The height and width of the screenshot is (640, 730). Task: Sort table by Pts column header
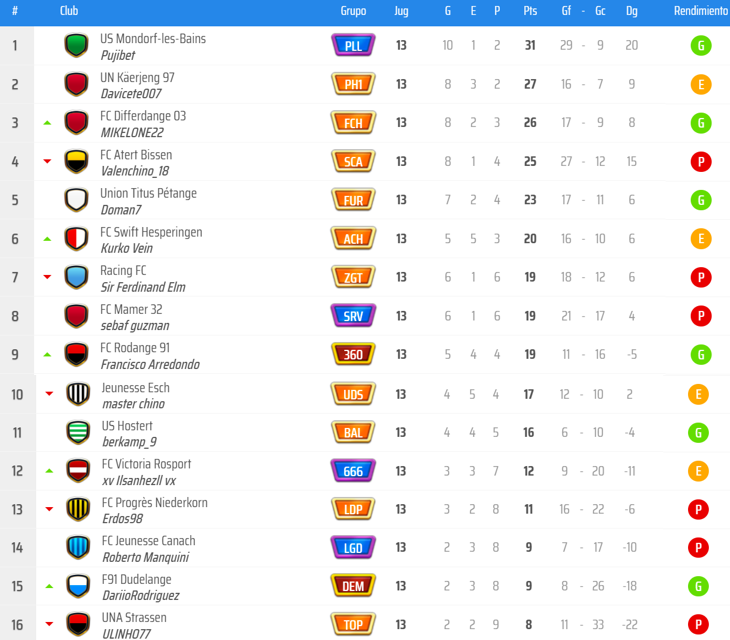[529, 11]
